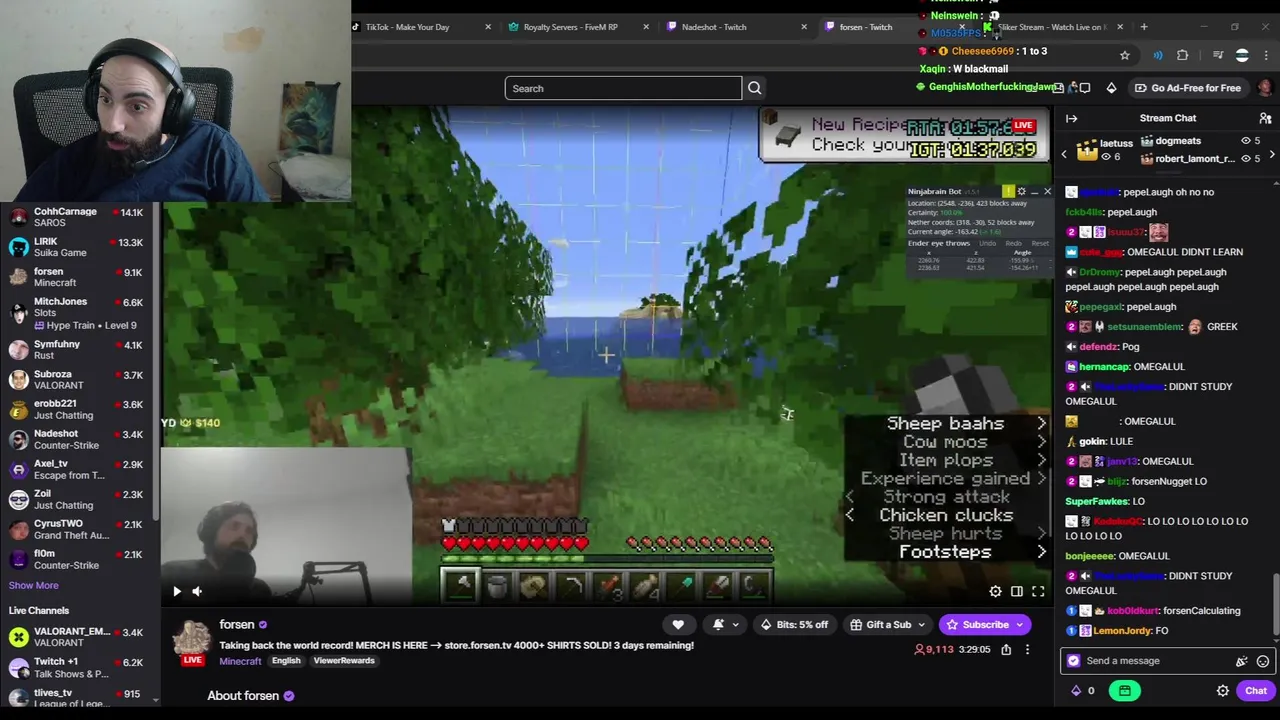1280x720 pixels.
Task: Open erobb221 Just Chatting channel
Action: coord(76,409)
